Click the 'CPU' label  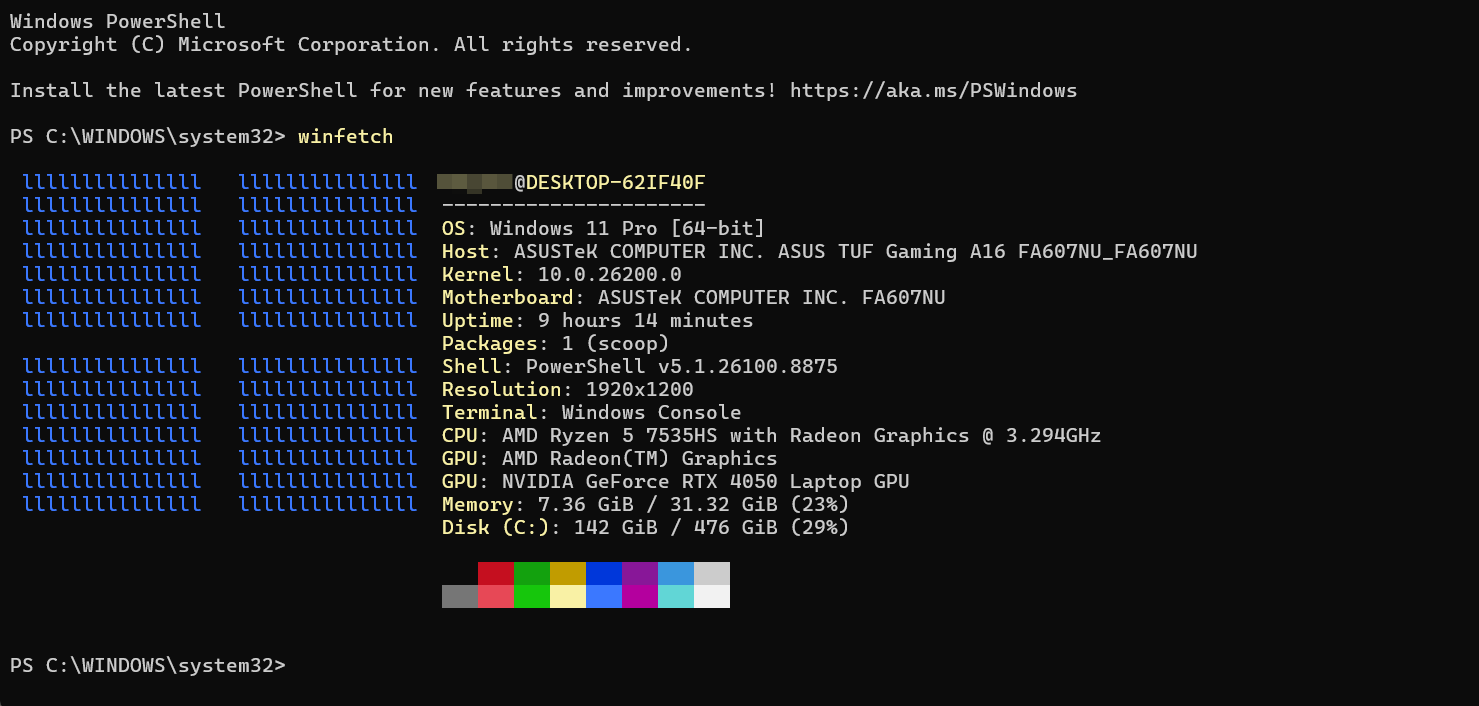460,436
